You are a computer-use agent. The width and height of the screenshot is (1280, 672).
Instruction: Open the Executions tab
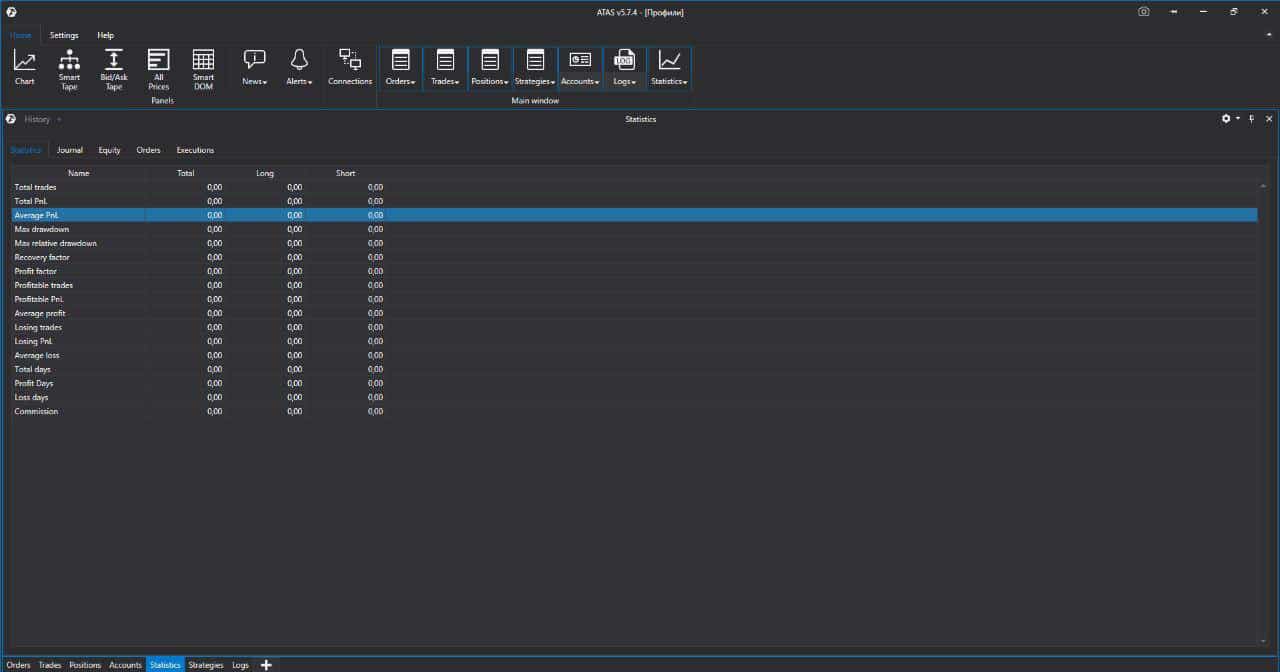[x=195, y=150]
